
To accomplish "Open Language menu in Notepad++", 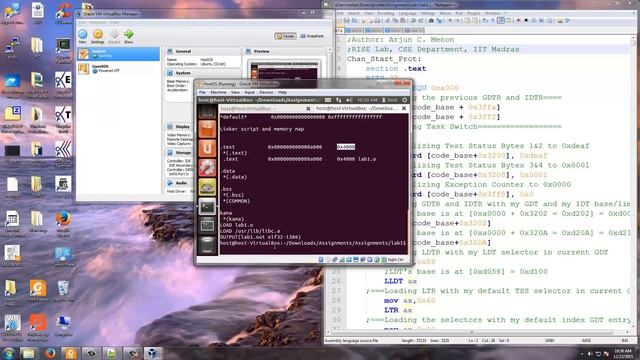I will (x=407, y=13).
